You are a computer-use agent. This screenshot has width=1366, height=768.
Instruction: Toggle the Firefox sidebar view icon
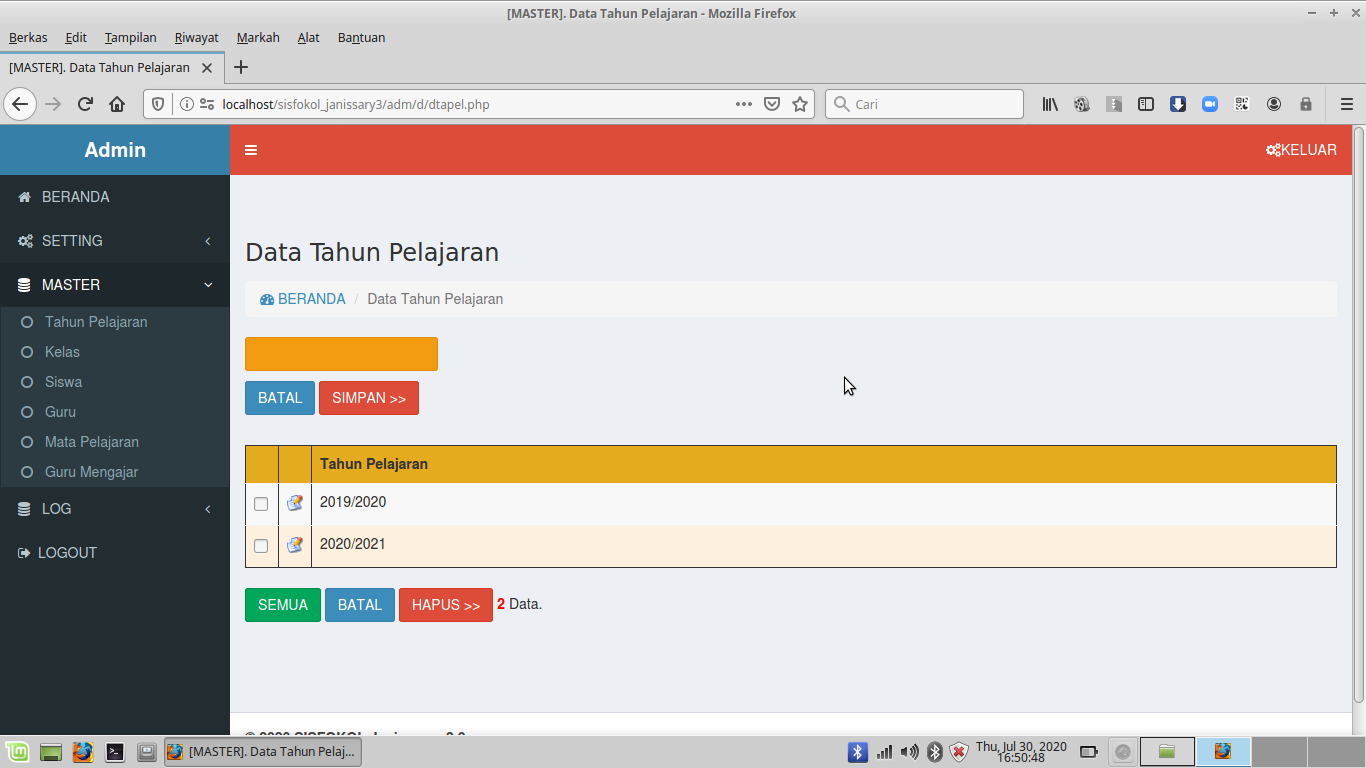point(1146,104)
